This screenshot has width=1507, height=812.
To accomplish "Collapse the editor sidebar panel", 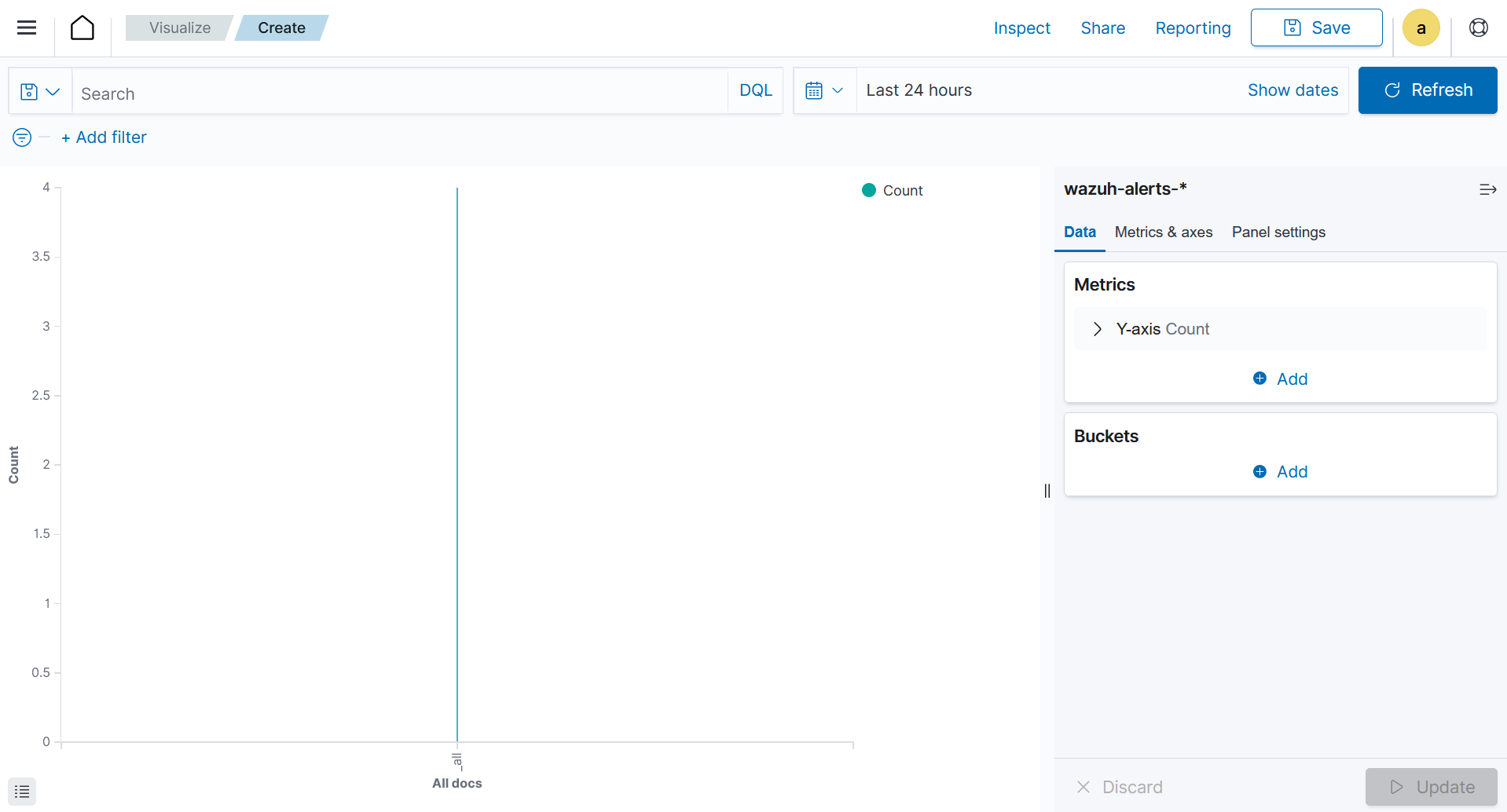I will pyautogui.click(x=1487, y=189).
